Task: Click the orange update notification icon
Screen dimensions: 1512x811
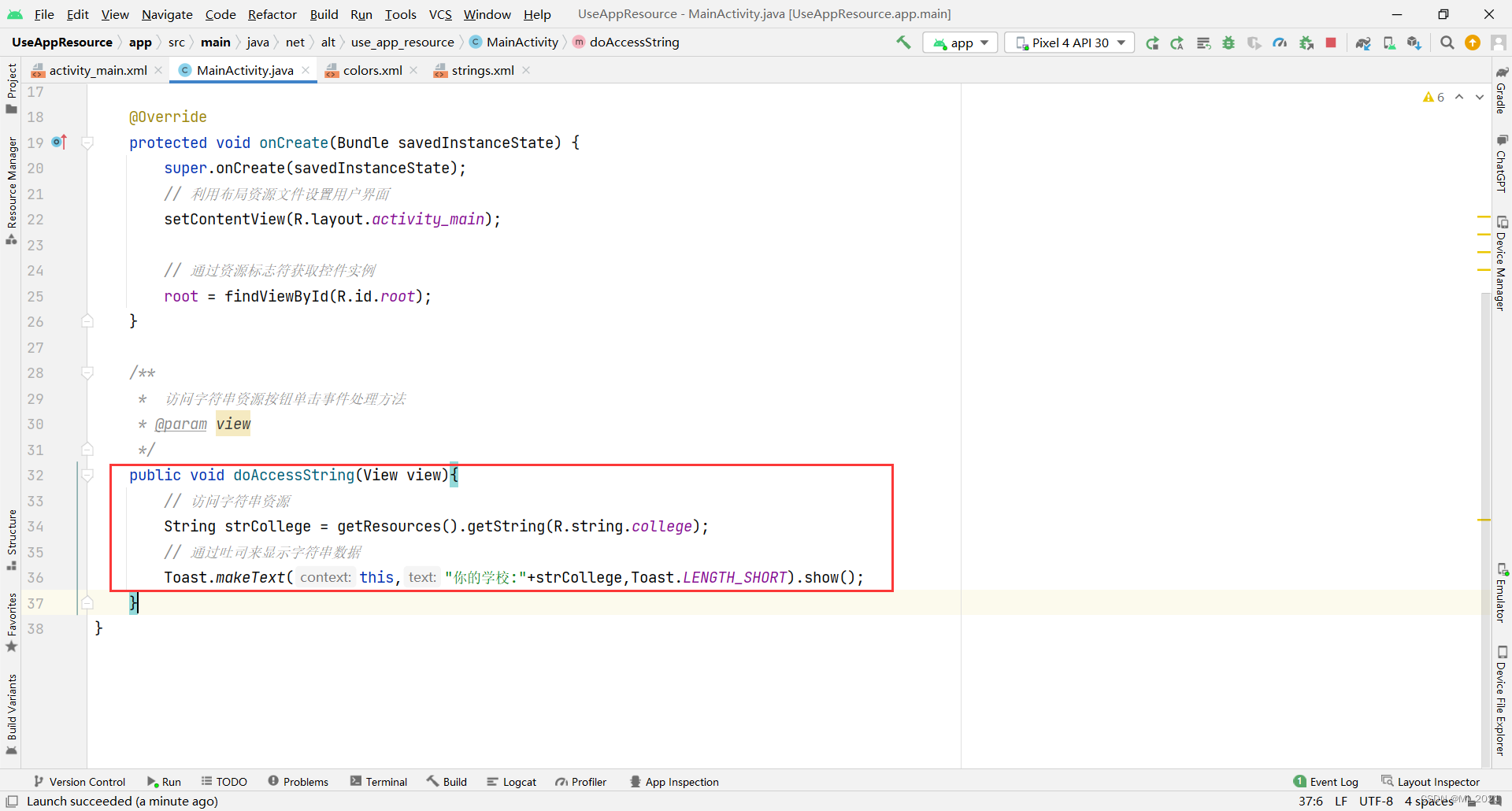Action: pyautogui.click(x=1473, y=43)
